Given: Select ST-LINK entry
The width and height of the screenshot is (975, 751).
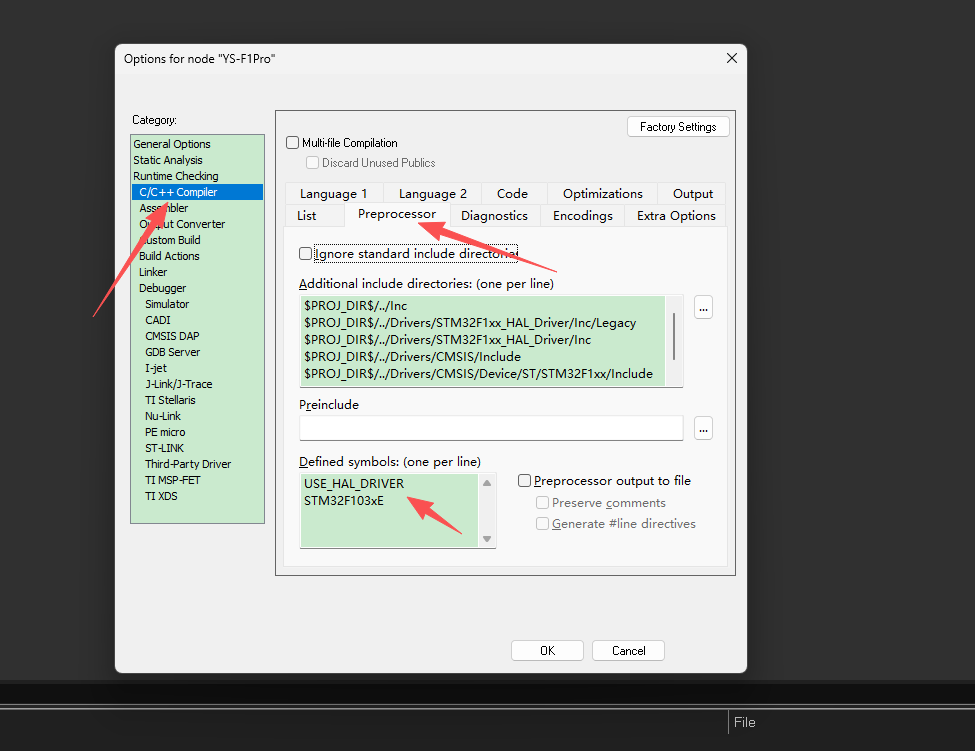Looking at the screenshot, I should [197, 448].
